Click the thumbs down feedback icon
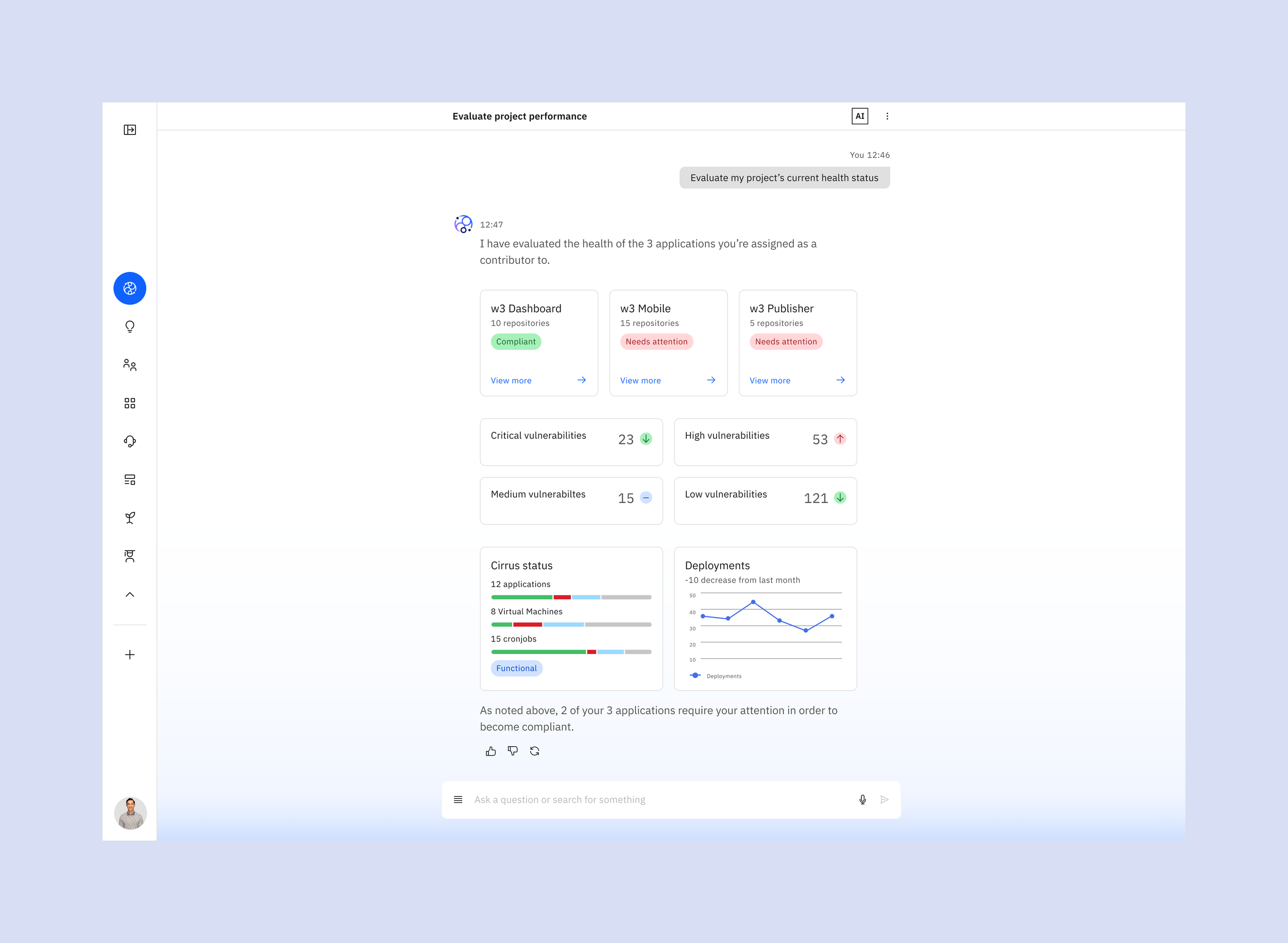 pyautogui.click(x=513, y=751)
